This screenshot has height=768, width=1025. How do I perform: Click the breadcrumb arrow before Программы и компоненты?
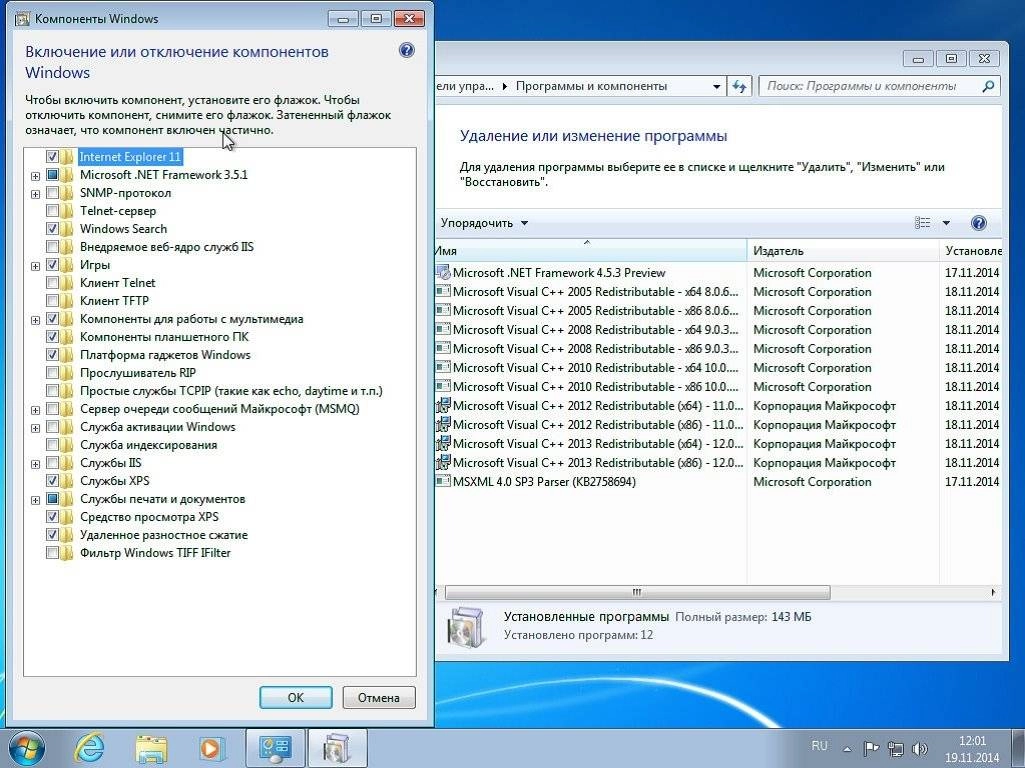pyautogui.click(x=505, y=86)
